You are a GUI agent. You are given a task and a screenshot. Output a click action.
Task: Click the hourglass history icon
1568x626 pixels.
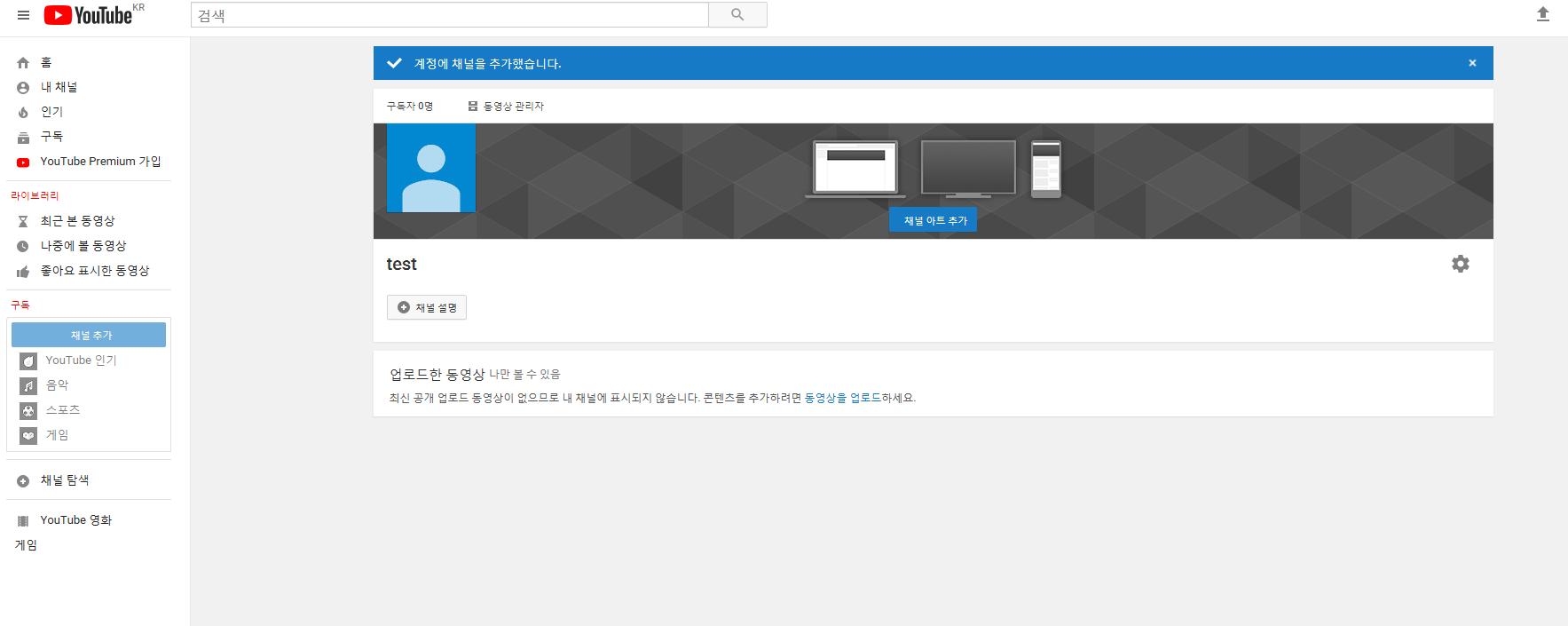(23, 222)
